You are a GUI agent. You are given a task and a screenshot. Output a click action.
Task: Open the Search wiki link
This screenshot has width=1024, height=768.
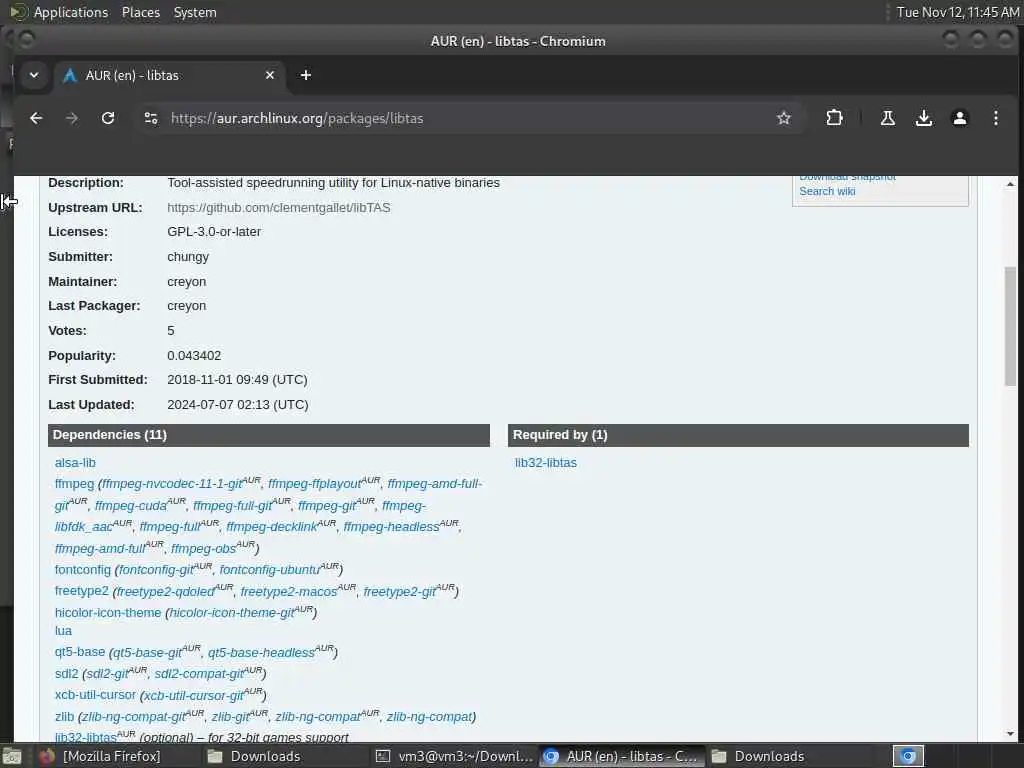tap(827, 191)
